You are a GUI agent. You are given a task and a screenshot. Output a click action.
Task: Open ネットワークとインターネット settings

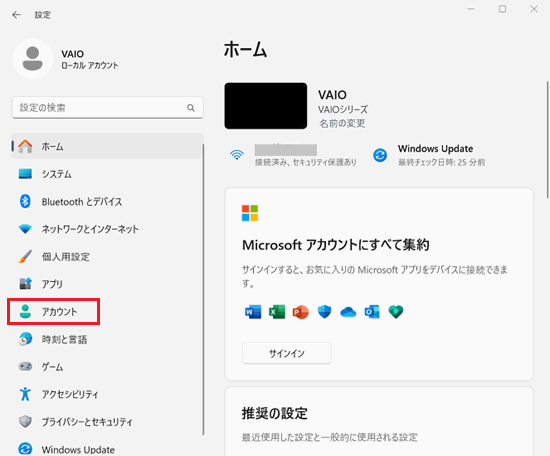tap(107, 229)
